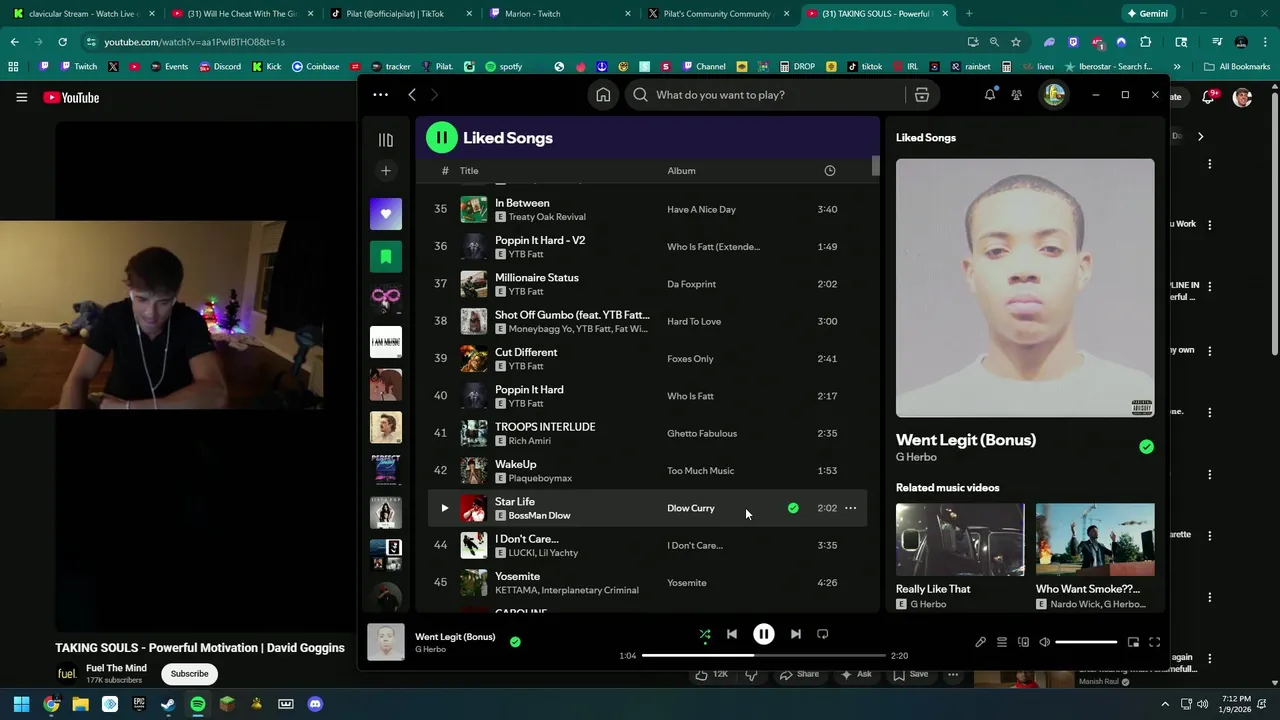The image size is (1280, 720).
Task: Open Spotify three-dot app menu
Action: pos(380,95)
